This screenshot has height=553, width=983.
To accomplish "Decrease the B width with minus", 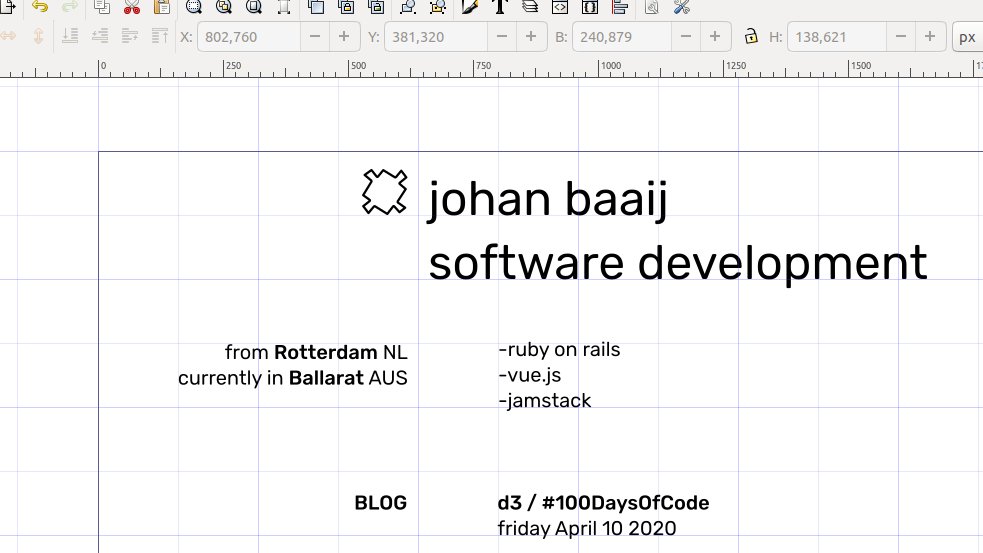I will coord(686,37).
